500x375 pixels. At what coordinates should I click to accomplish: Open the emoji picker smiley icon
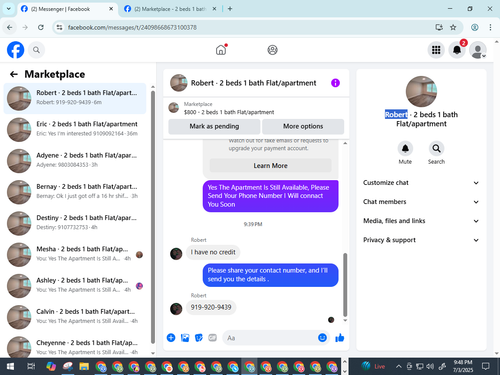coord(322,338)
